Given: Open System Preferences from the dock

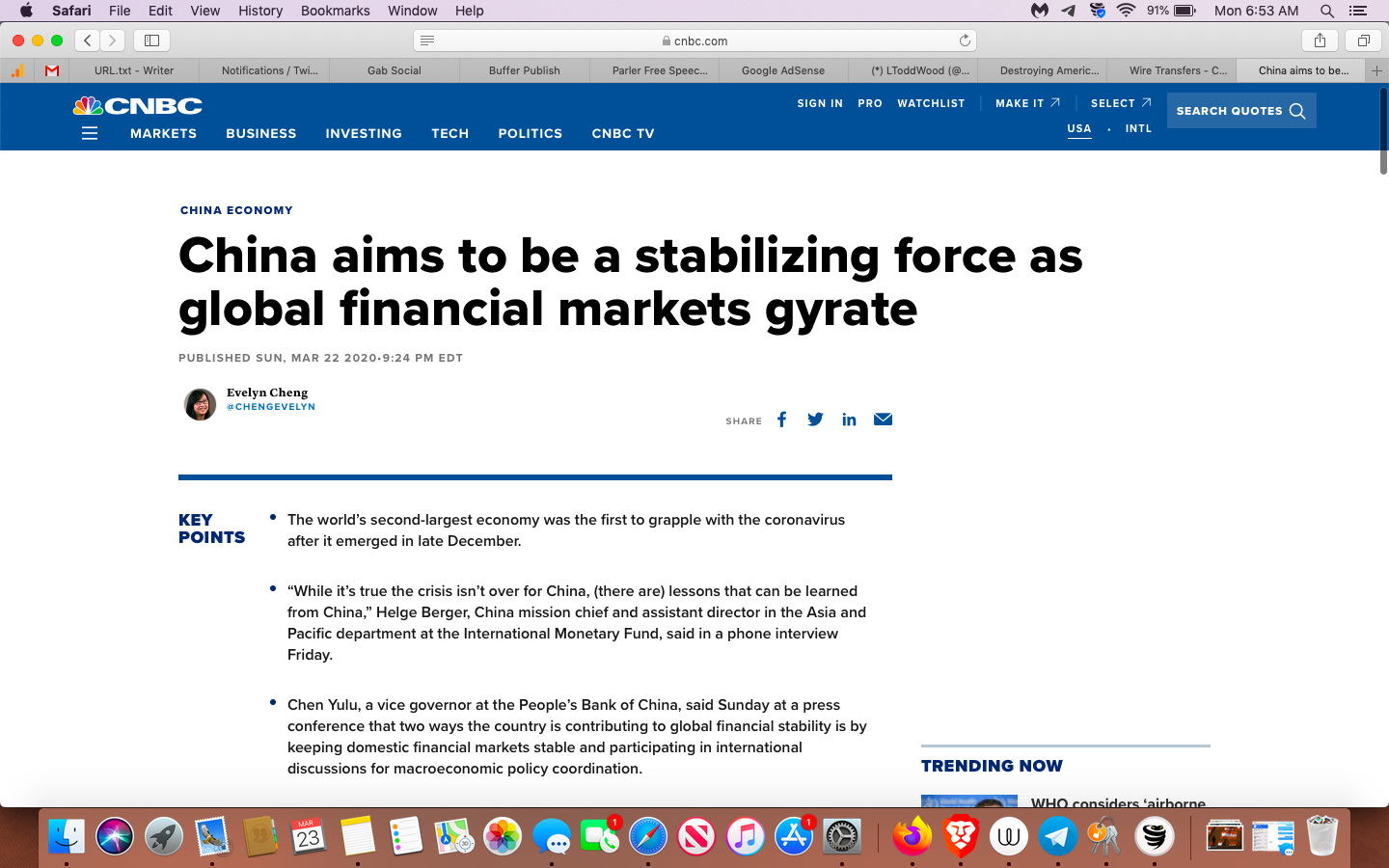Looking at the screenshot, I should pyautogui.click(x=842, y=836).
